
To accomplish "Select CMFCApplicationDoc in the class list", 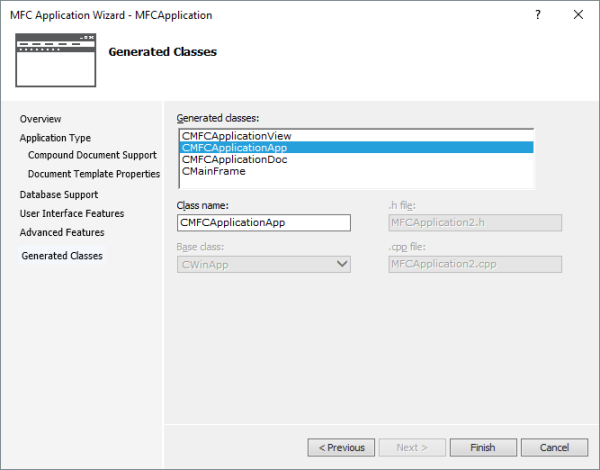I will 356,159.
